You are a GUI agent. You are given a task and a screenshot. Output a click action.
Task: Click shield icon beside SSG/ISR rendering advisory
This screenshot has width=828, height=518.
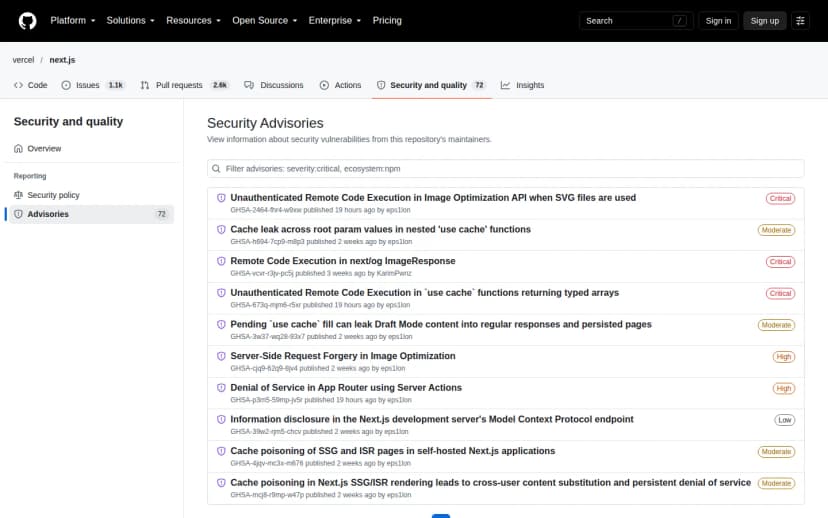point(221,483)
